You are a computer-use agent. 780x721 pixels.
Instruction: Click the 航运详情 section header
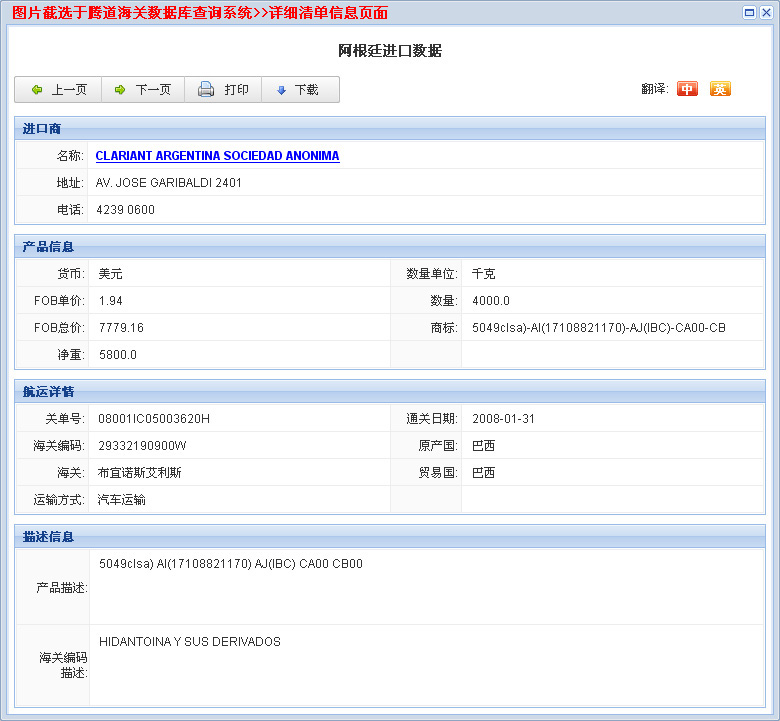tap(48, 391)
